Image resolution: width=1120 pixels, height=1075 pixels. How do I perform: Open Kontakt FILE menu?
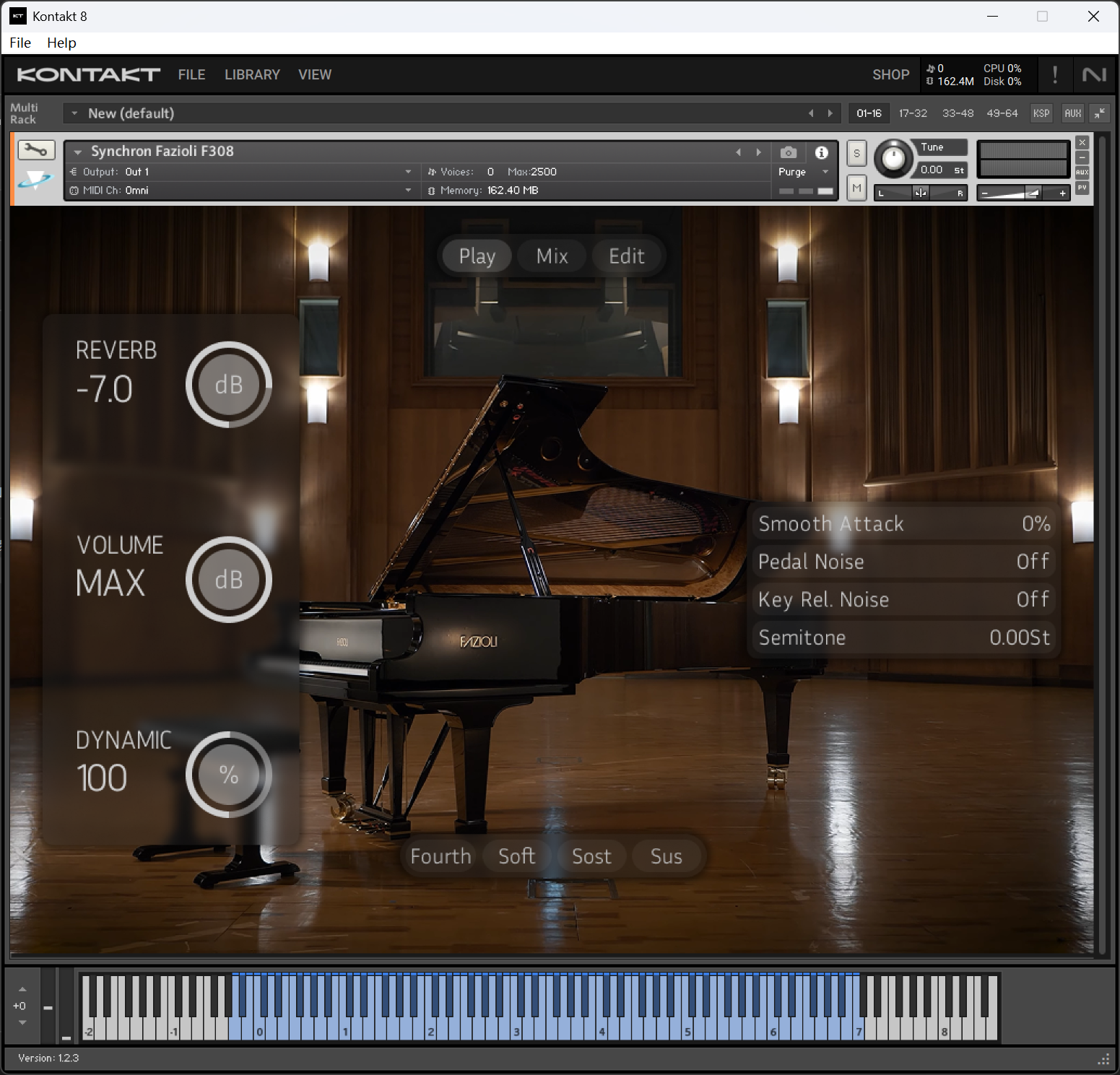pos(191,74)
